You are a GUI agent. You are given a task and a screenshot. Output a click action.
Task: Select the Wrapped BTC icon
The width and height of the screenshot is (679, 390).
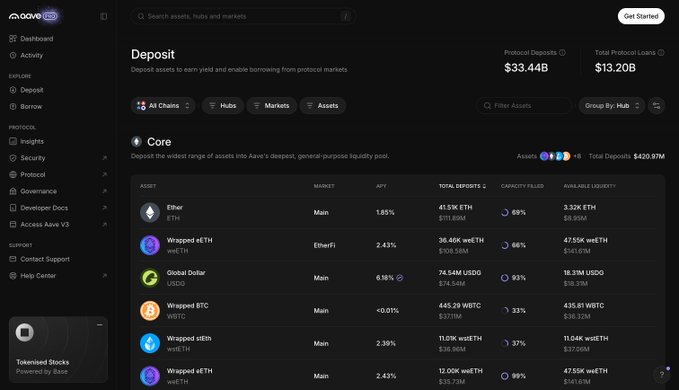point(150,311)
